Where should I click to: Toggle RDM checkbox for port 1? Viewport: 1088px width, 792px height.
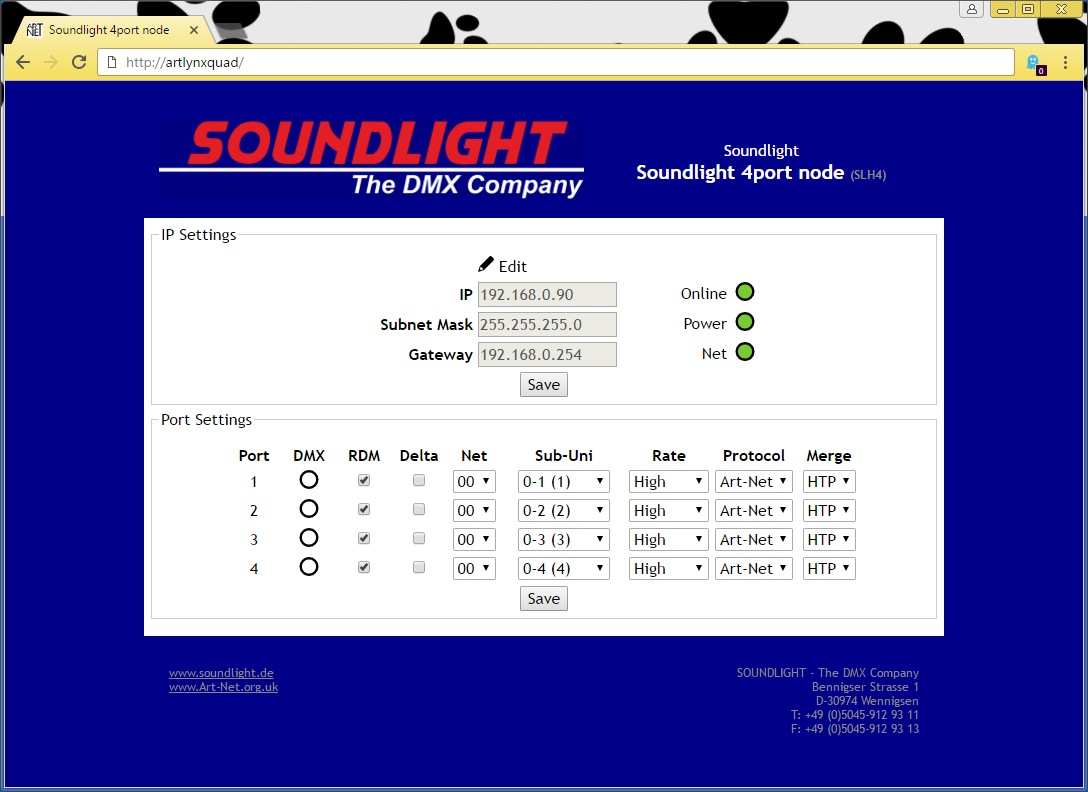[x=364, y=480]
